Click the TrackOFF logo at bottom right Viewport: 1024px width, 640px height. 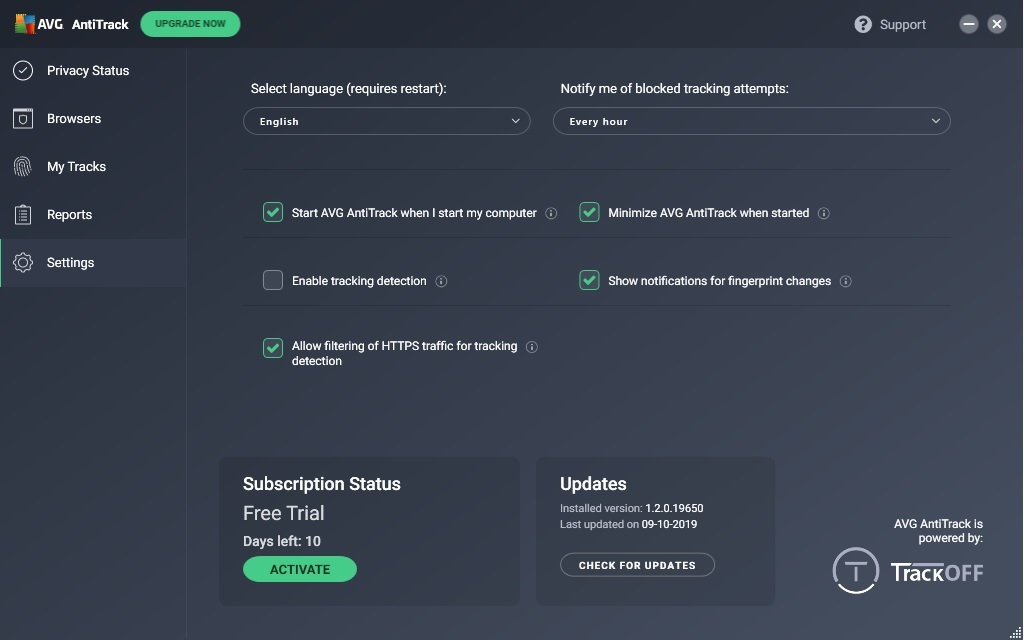coord(907,570)
